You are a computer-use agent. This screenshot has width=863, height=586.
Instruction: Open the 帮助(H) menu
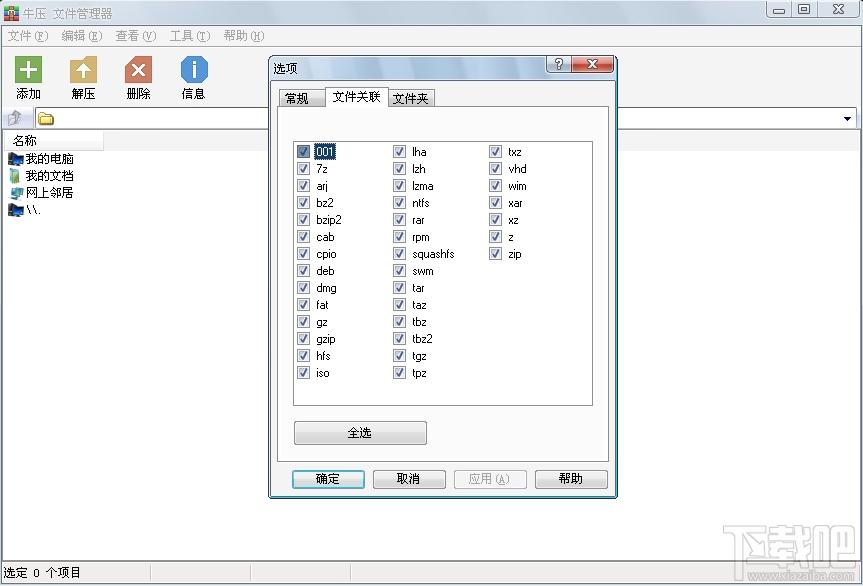pos(243,36)
